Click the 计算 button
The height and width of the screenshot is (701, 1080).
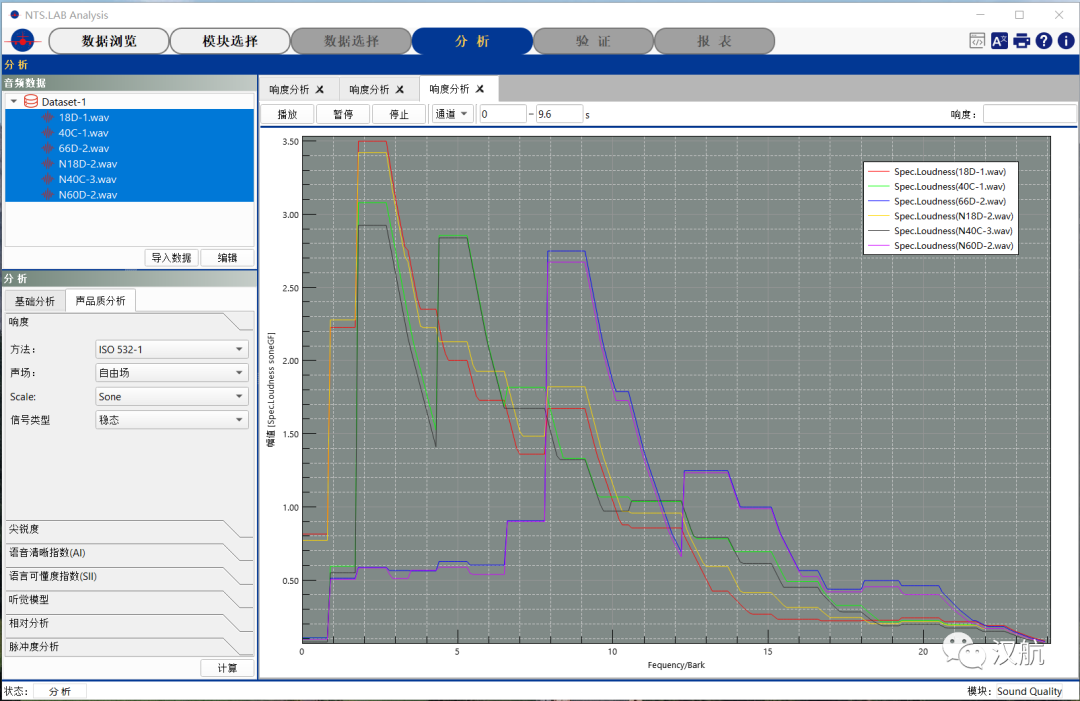pyautogui.click(x=227, y=668)
